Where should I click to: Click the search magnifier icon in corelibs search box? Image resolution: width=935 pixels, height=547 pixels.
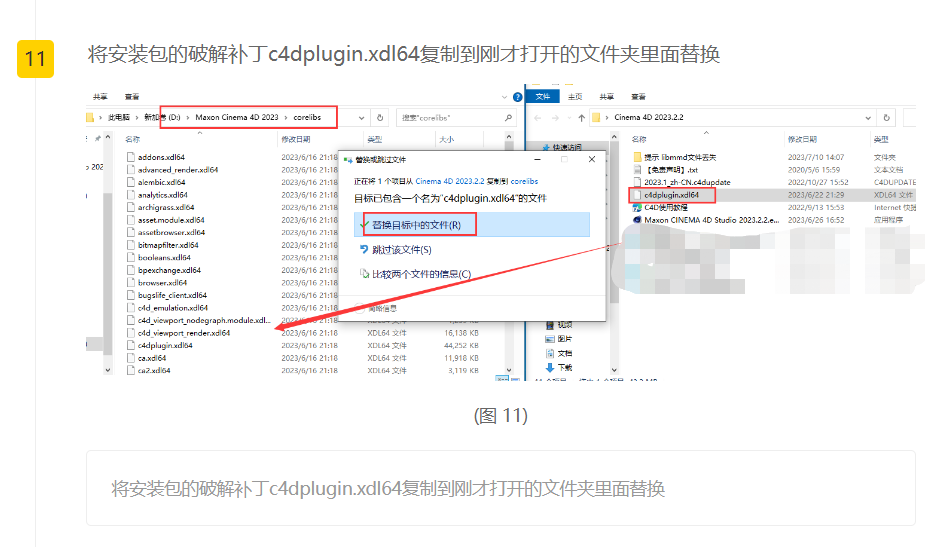[x=508, y=118]
